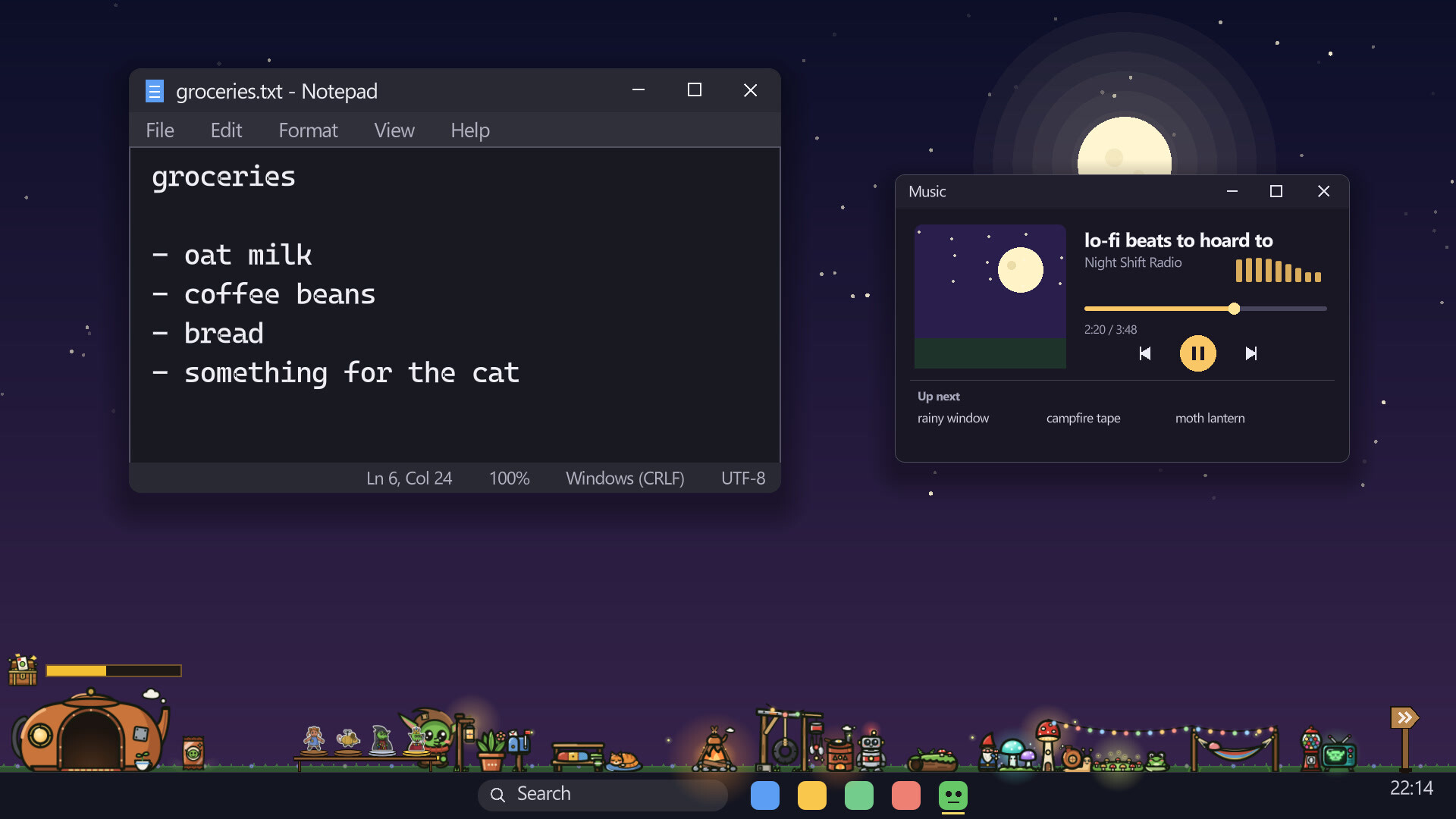Click the potted plant with the flower
The height and width of the screenshot is (819, 1456).
(491, 750)
